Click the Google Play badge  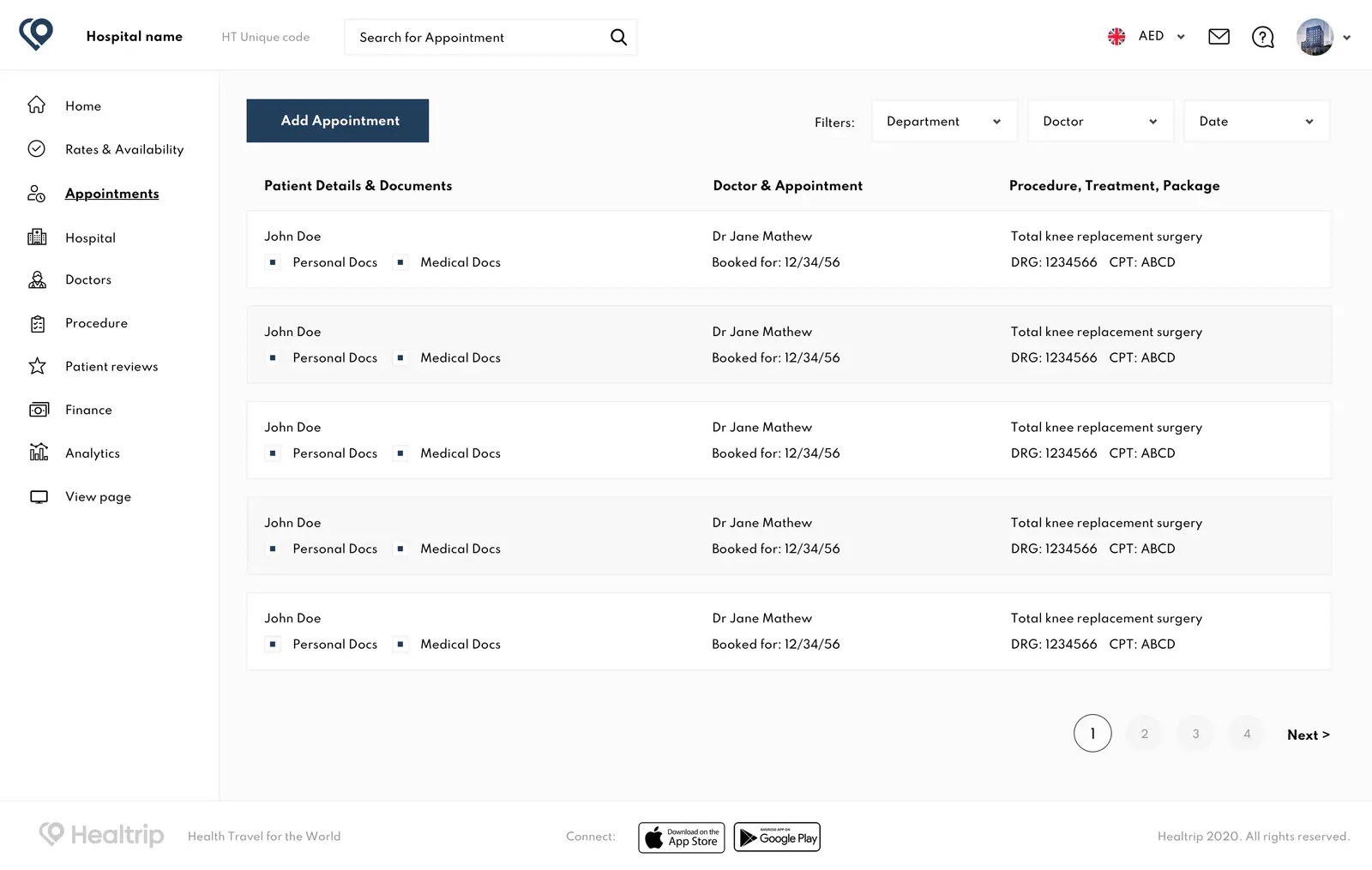[x=777, y=837]
